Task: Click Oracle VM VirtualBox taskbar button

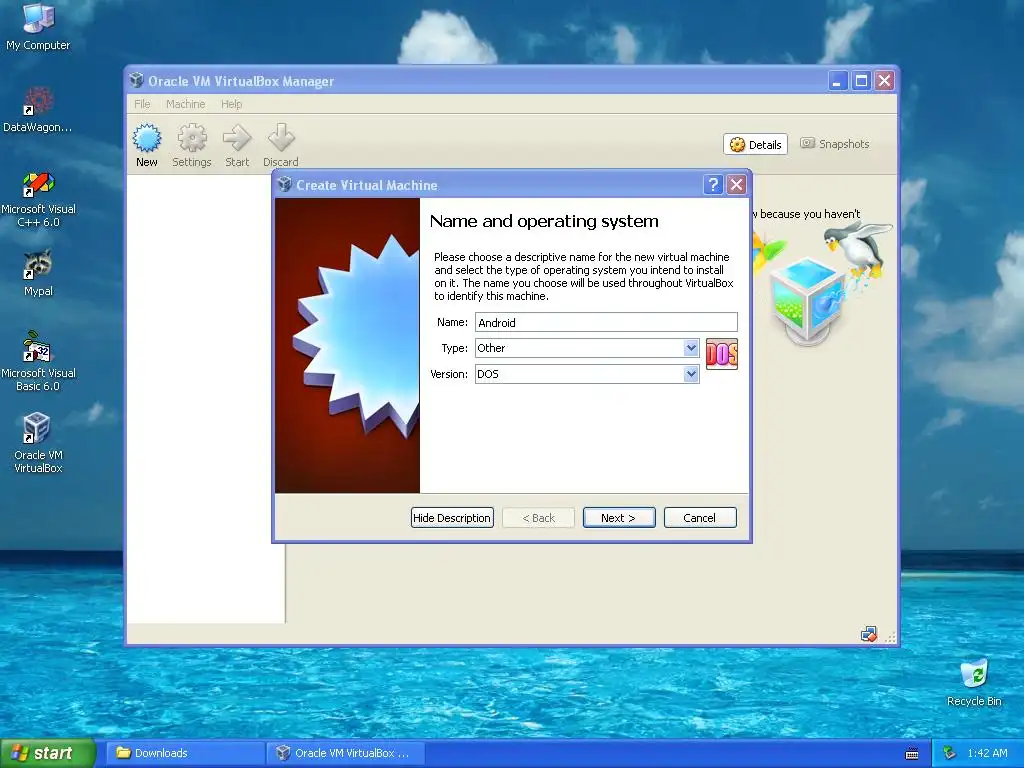Action: tap(345, 753)
